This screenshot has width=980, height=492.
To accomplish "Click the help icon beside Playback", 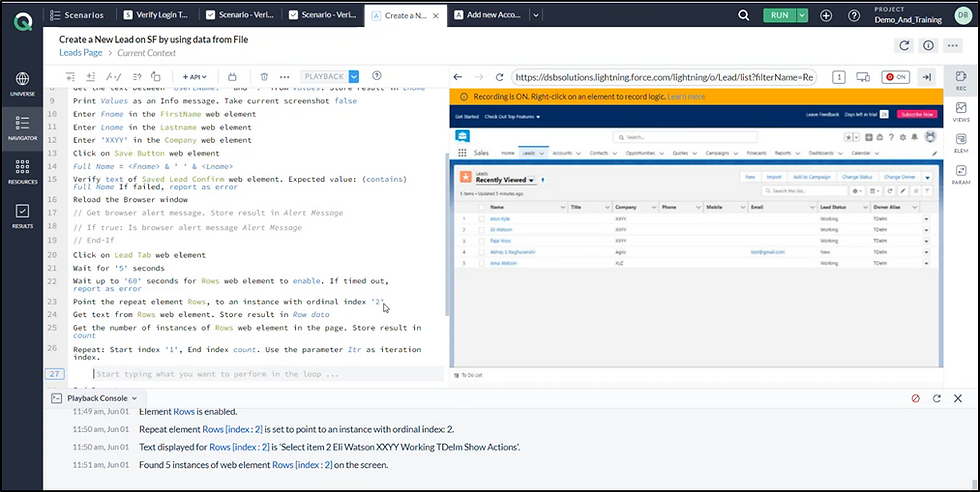I will coord(376,76).
